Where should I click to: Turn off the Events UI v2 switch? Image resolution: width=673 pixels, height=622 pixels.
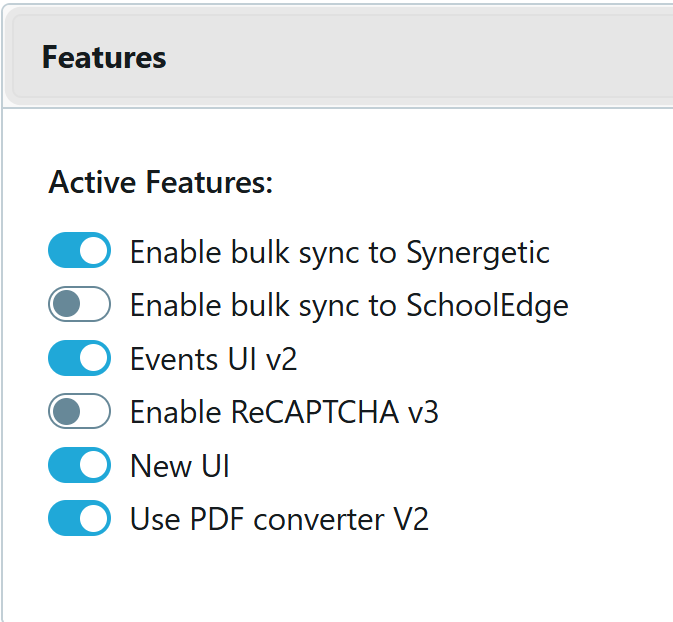(79, 358)
